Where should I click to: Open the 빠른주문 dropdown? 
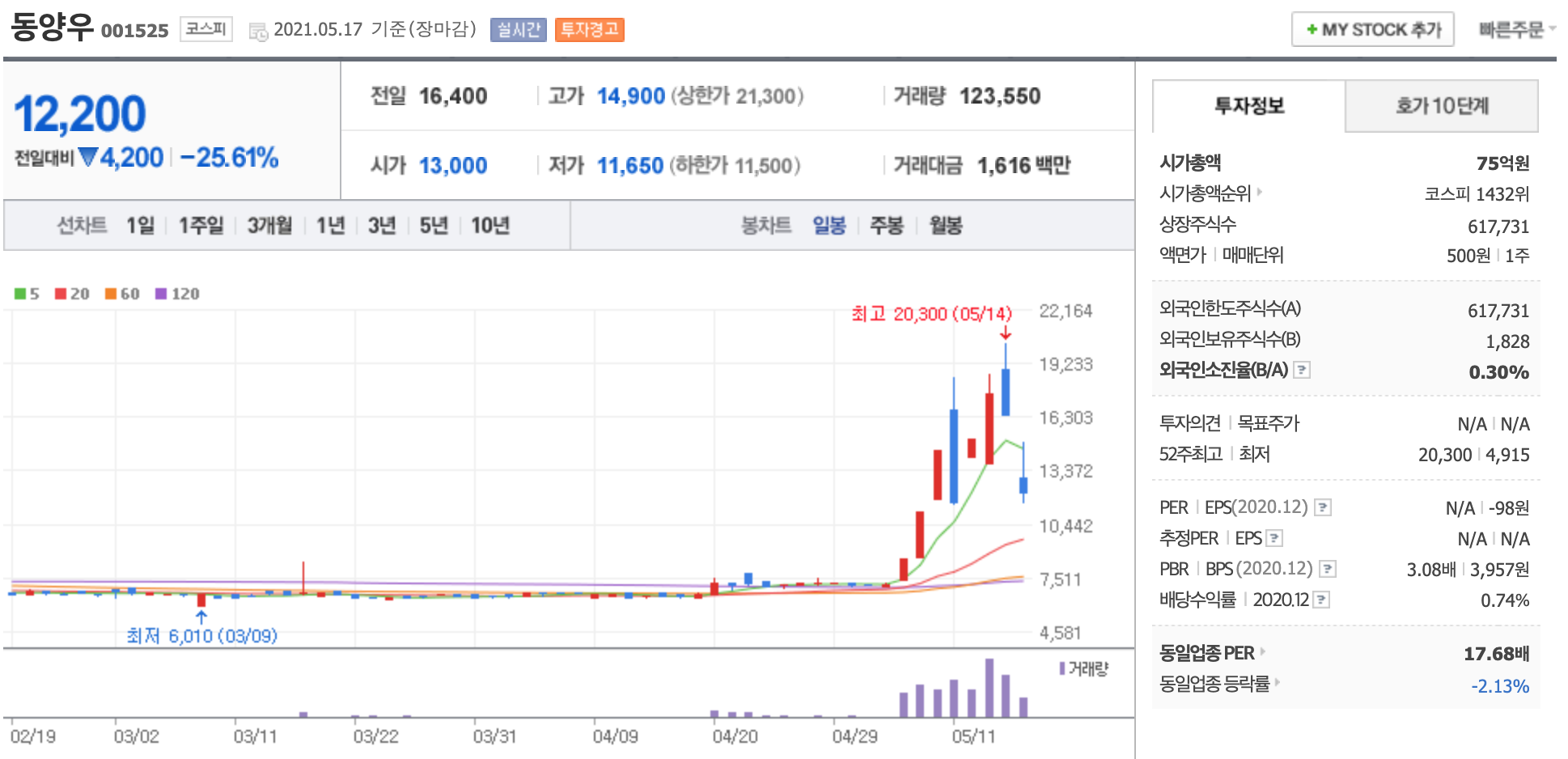point(1517,29)
